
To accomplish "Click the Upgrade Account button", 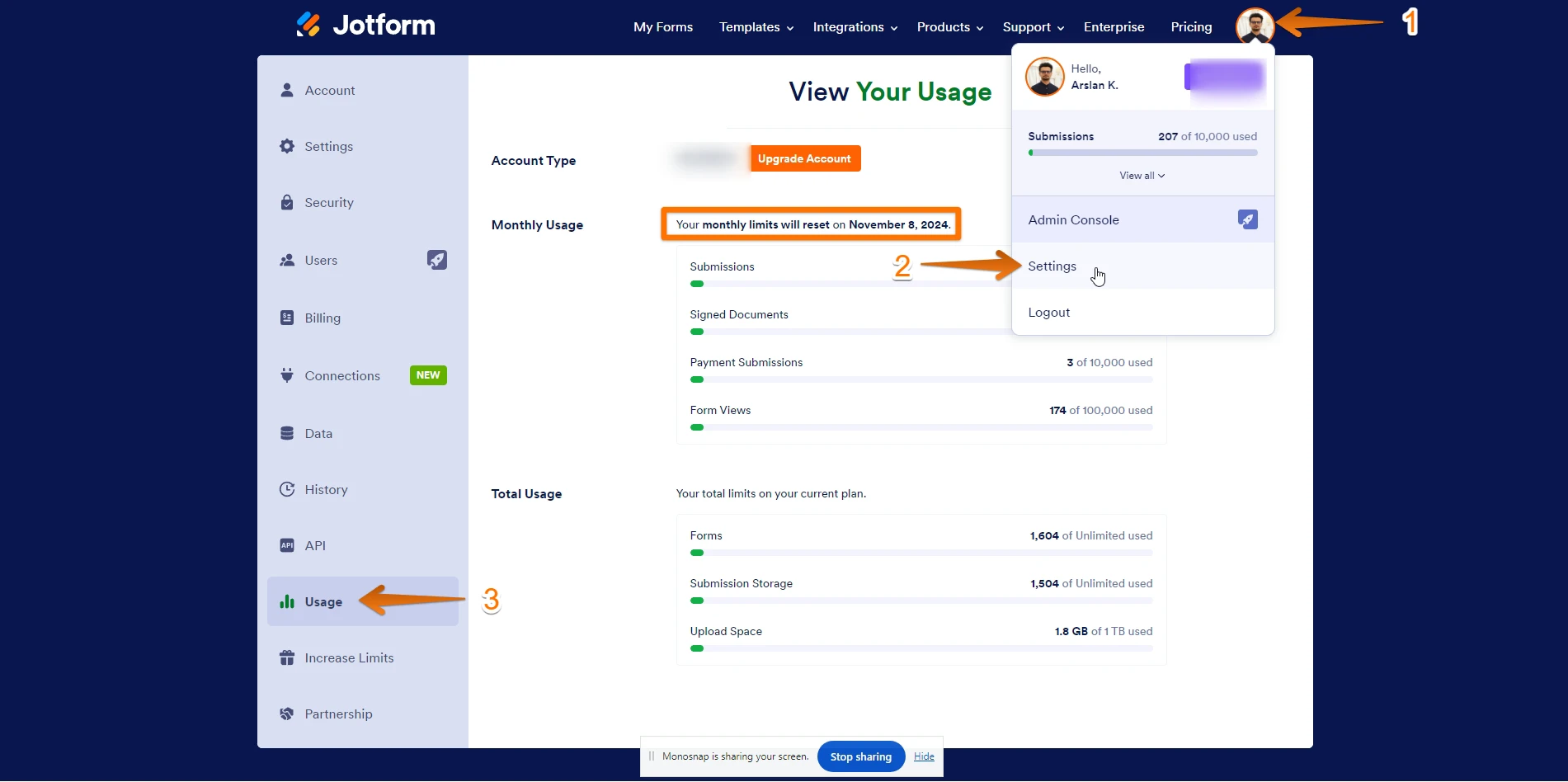I will (804, 158).
